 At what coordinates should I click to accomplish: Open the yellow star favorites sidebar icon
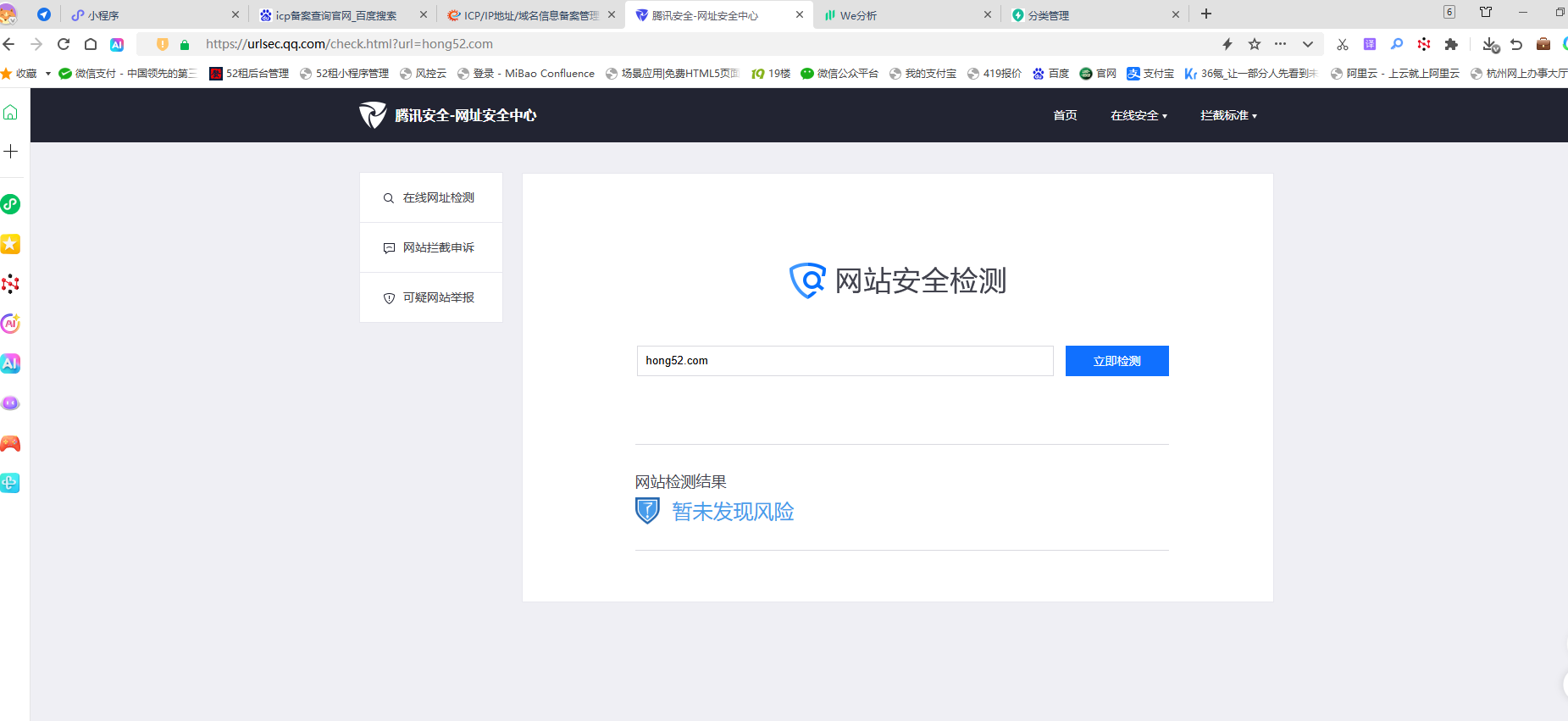point(10,244)
